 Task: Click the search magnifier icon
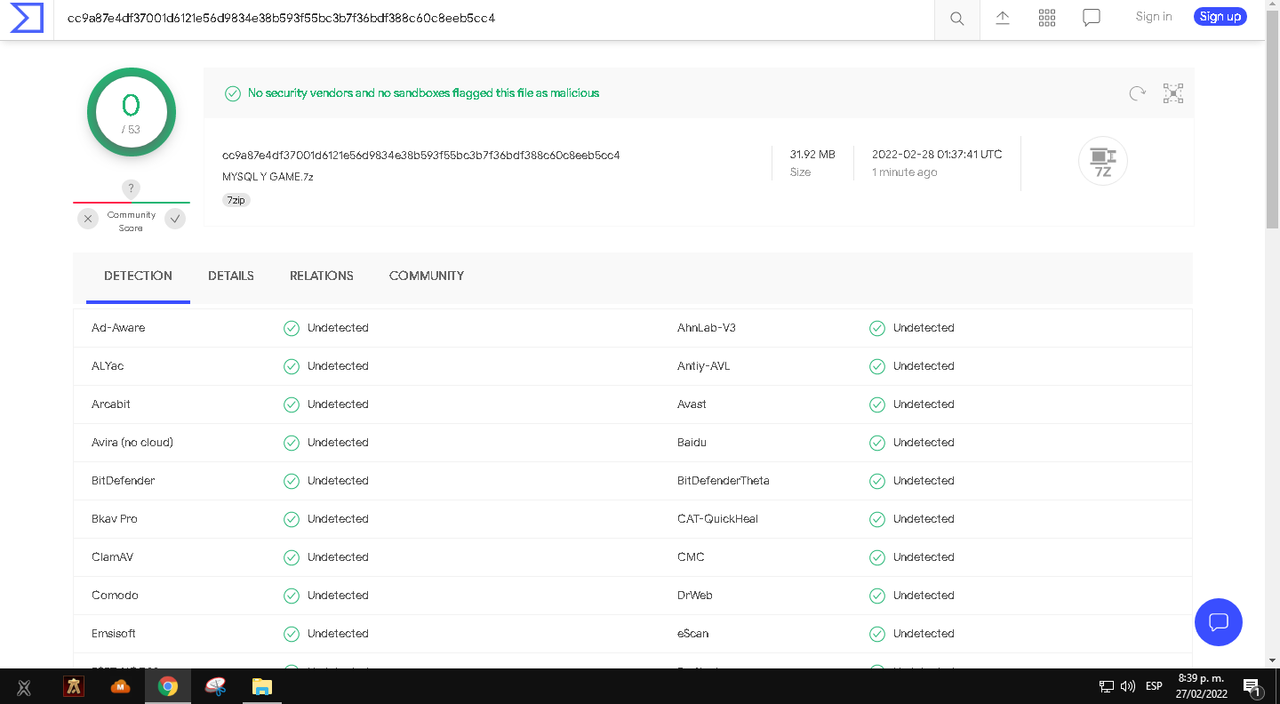click(957, 18)
